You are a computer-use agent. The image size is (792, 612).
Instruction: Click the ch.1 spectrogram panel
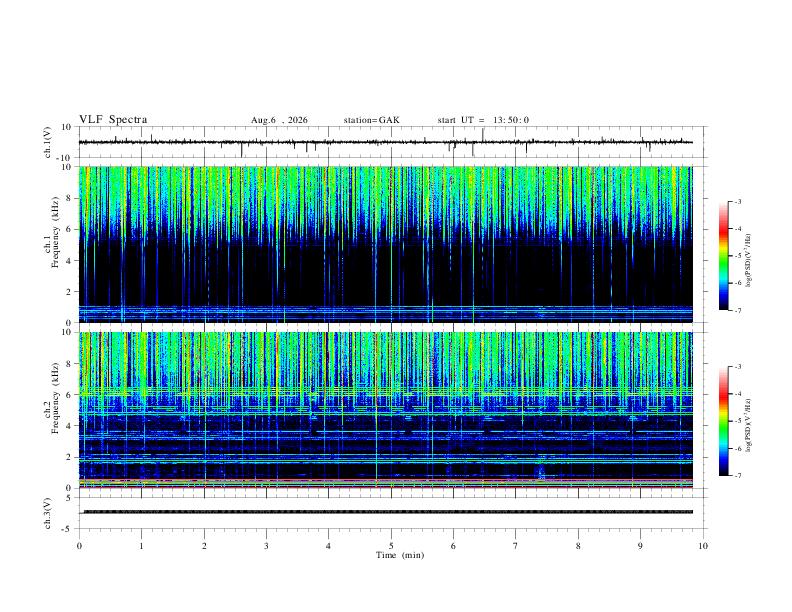tap(386, 244)
